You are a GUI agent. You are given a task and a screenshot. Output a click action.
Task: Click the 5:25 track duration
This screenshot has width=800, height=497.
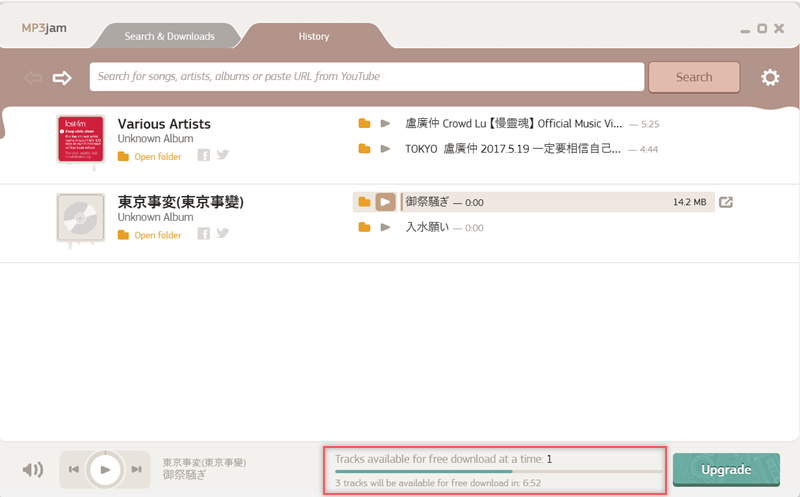click(x=650, y=124)
